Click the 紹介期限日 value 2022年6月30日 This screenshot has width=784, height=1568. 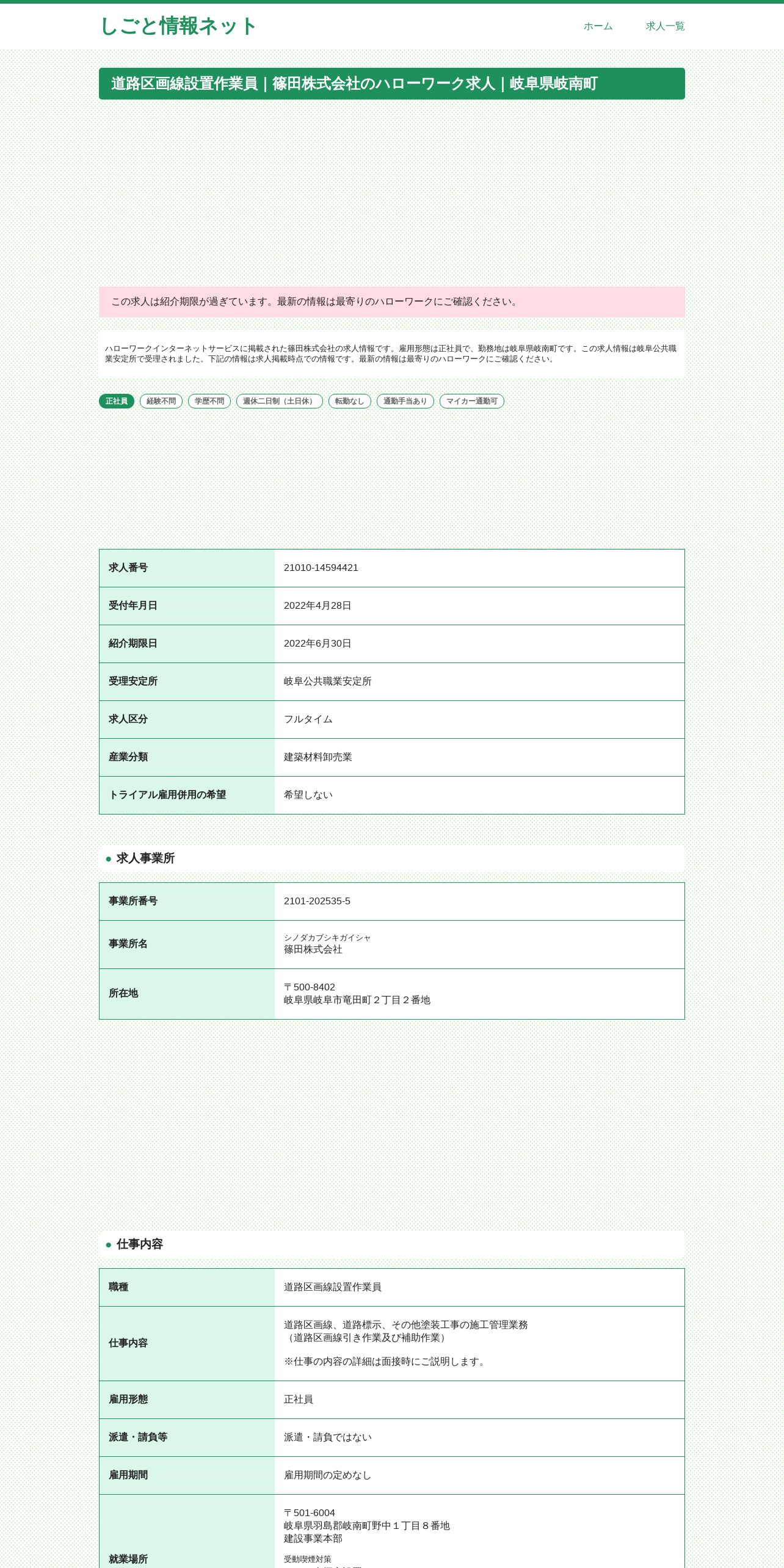(x=318, y=644)
